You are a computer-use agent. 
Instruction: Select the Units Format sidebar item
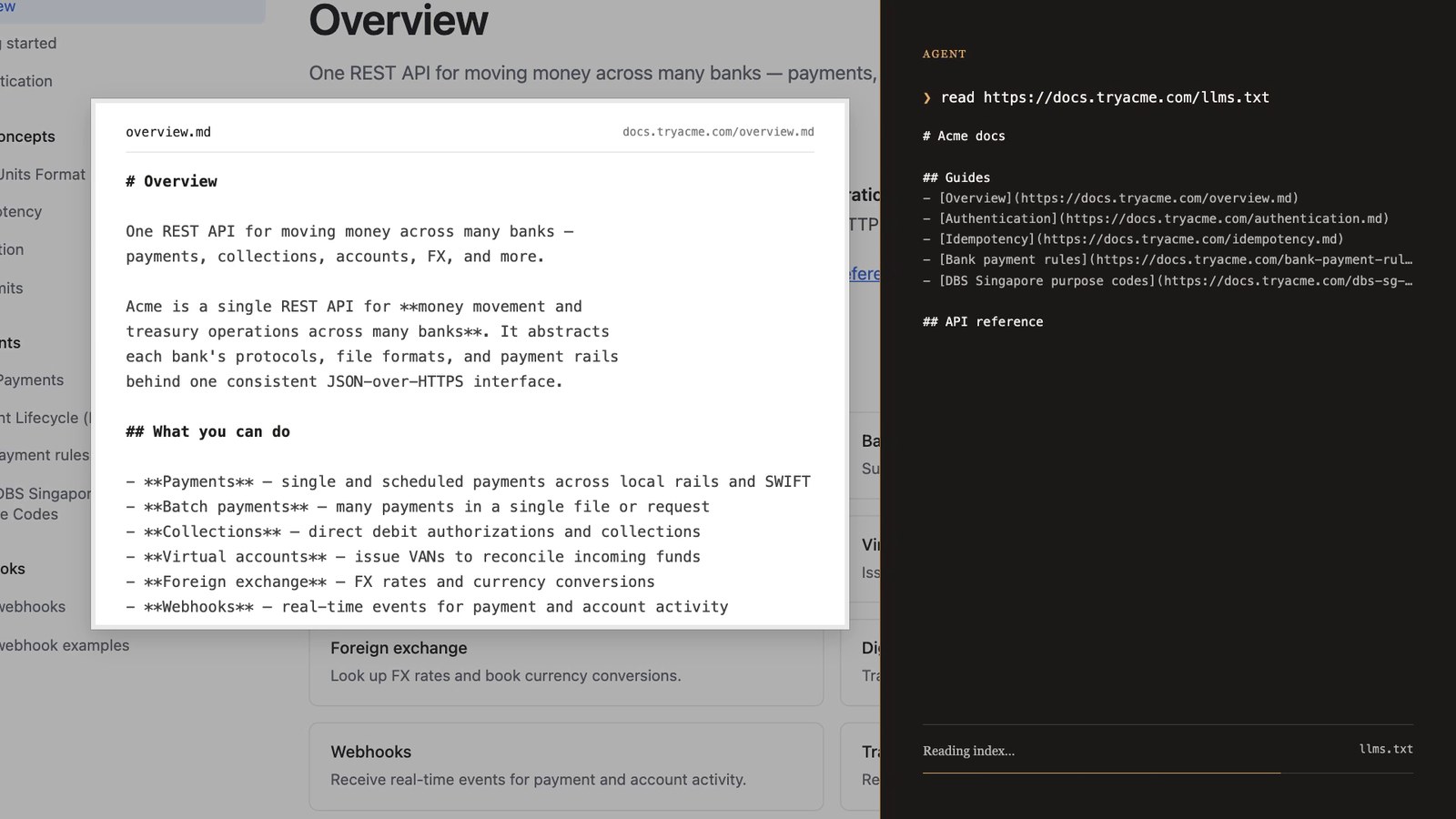43,174
